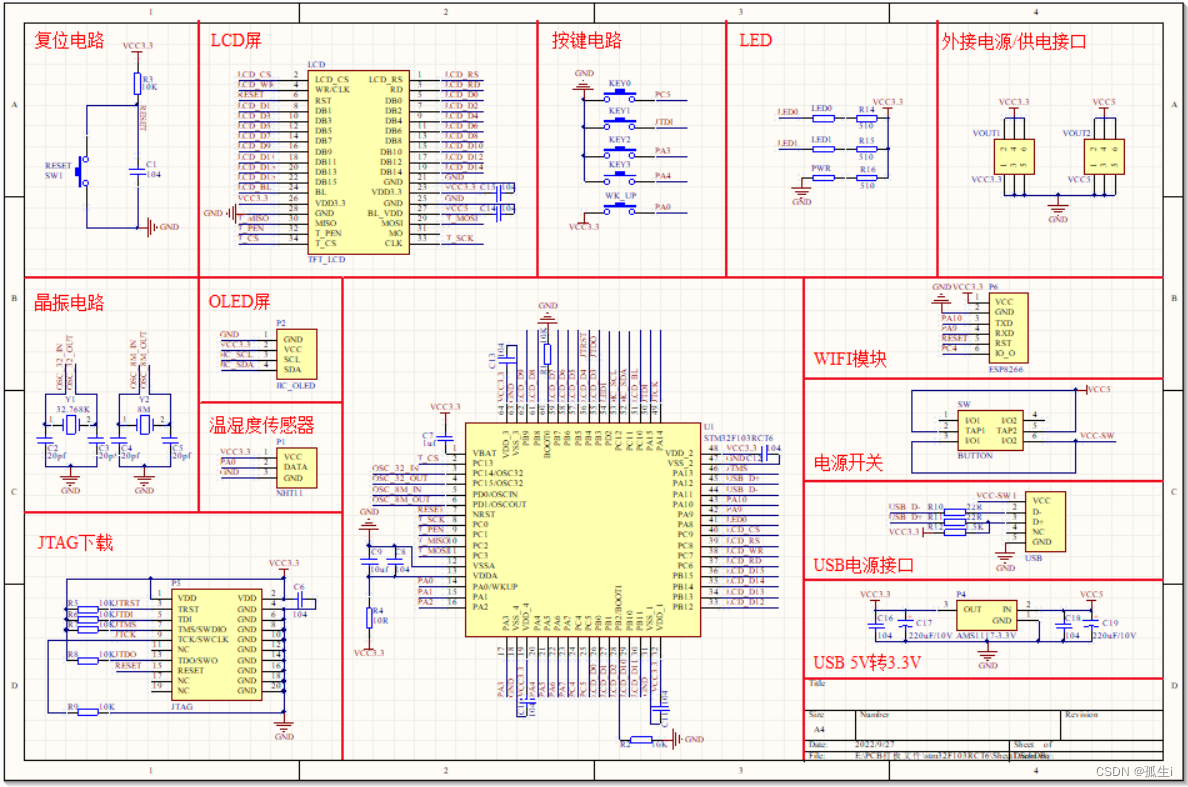Select the R3 10K pull-up resistor
1188x787 pixels.
point(137,84)
